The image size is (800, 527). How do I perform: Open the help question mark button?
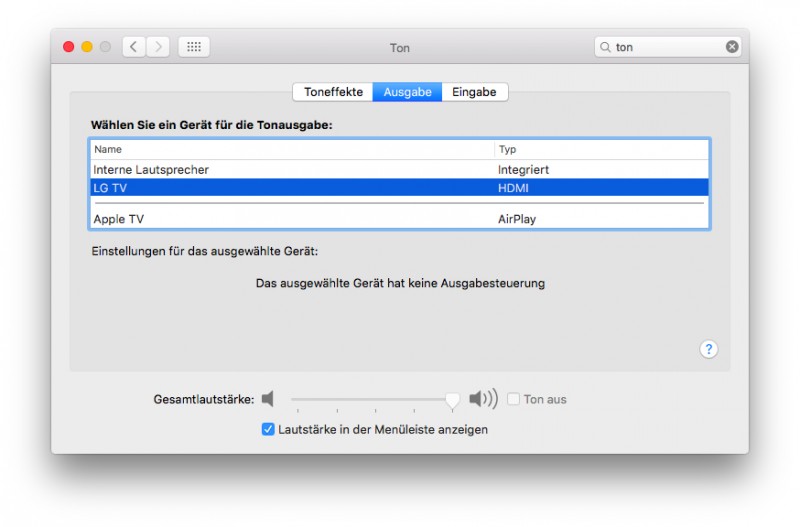(x=708, y=349)
